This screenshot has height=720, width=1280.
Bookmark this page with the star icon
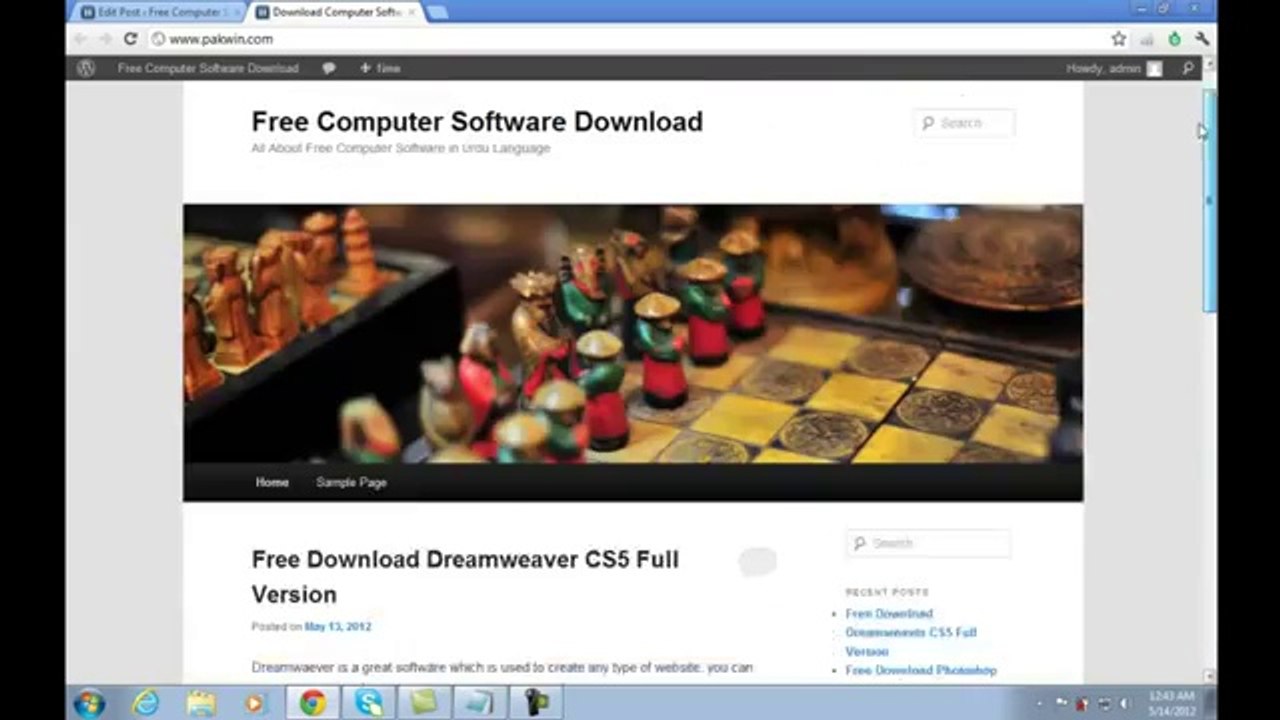coord(1119,39)
